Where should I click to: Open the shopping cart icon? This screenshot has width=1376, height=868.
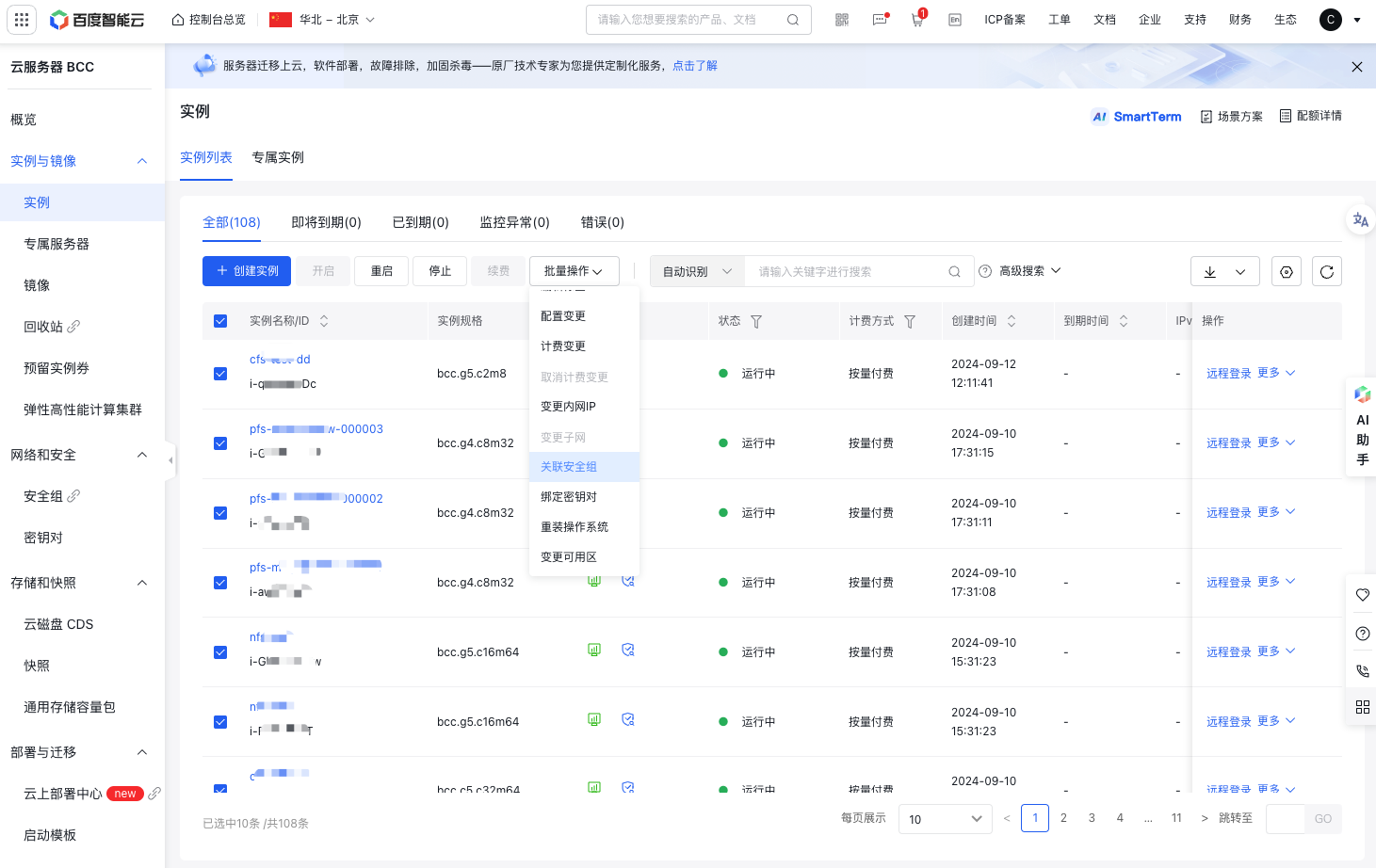(917, 20)
